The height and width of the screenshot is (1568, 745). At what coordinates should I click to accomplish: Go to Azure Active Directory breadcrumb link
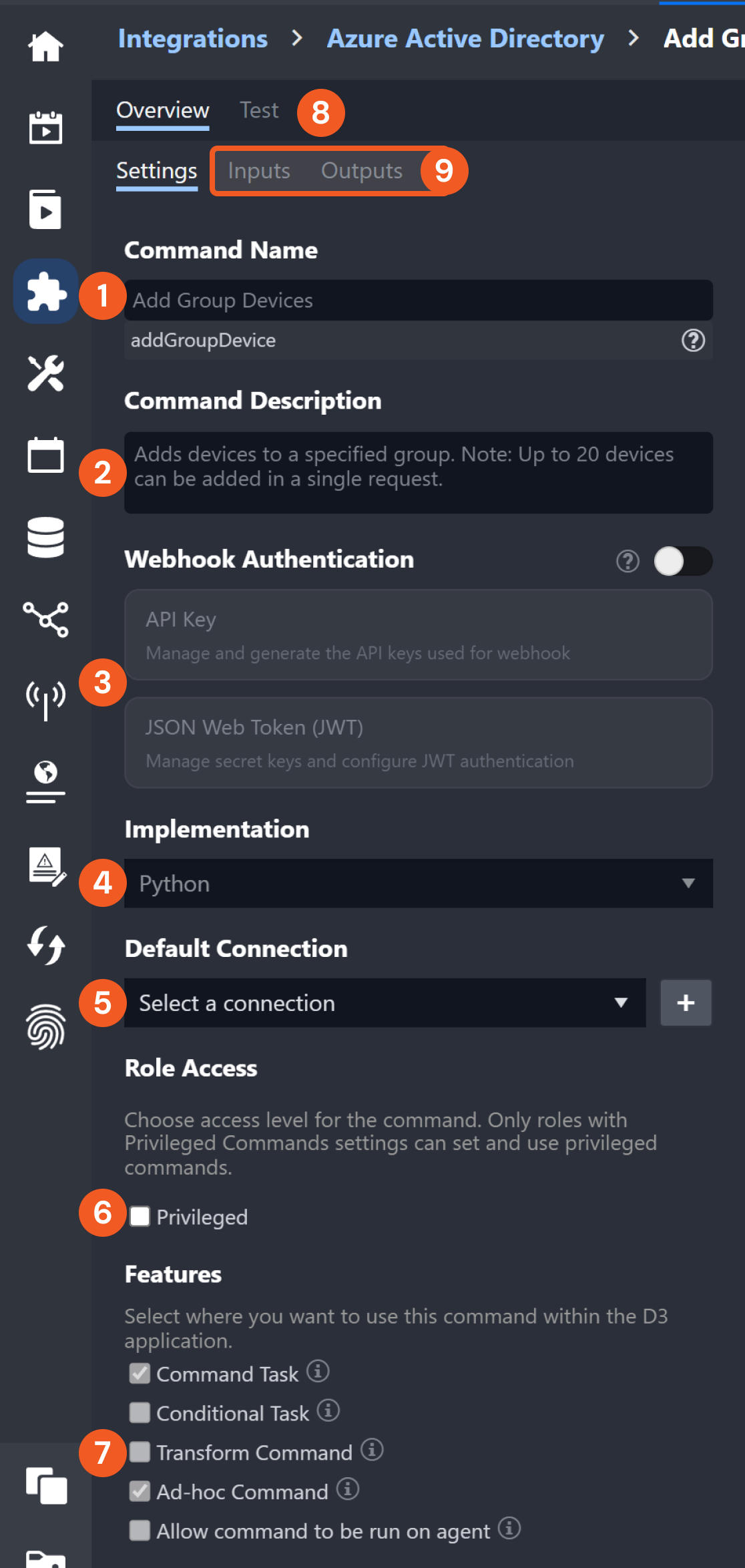465,39
